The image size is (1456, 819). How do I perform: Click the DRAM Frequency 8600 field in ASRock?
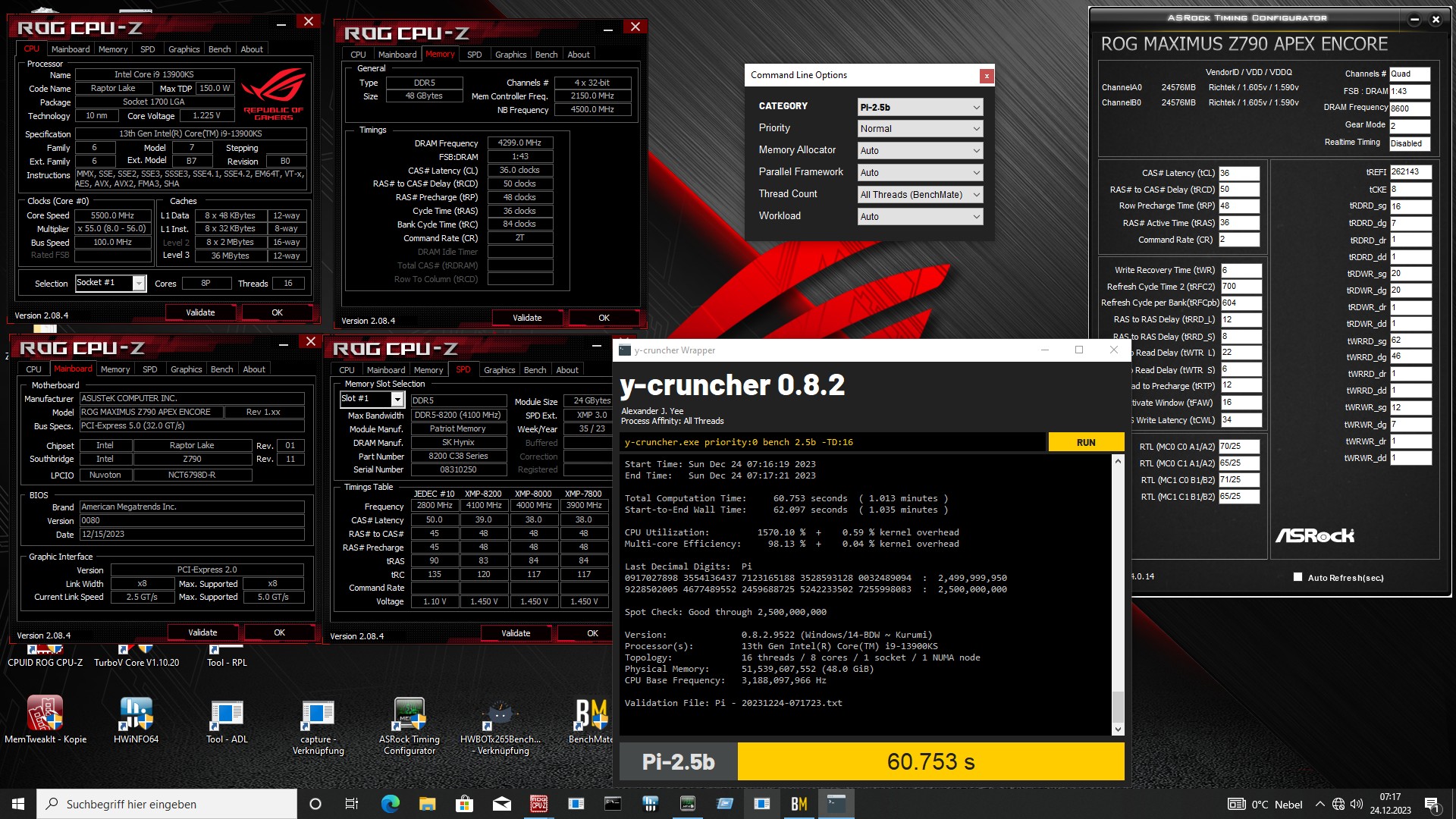[1410, 108]
